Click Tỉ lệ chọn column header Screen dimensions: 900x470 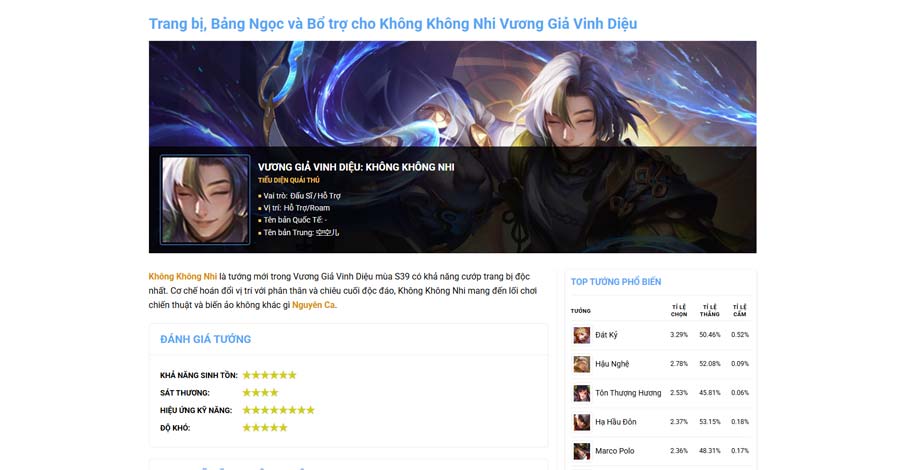(x=679, y=310)
